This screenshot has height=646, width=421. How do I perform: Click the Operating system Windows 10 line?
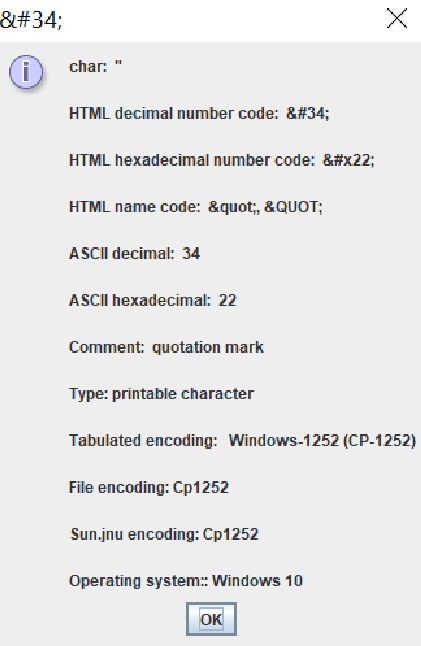(x=186, y=581)
